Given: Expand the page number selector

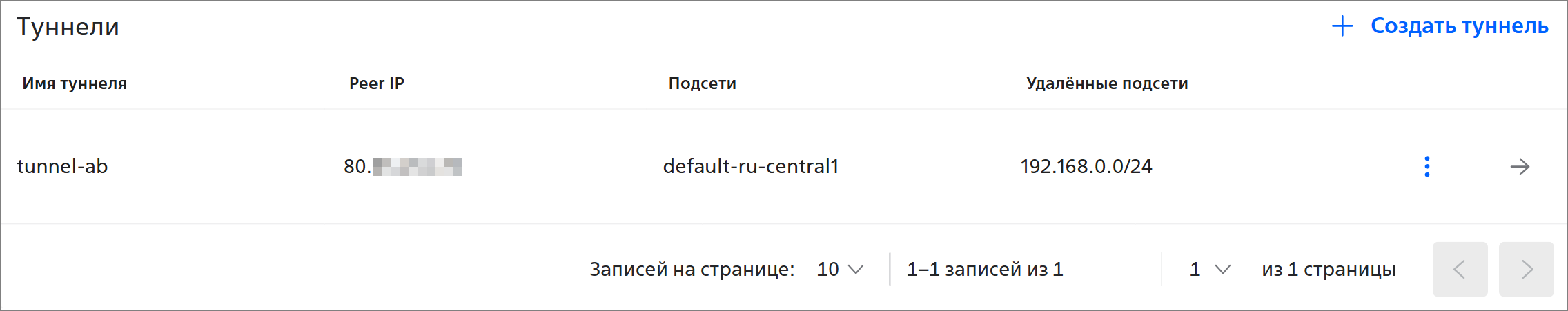Looking at the screenshot, I should [1209, 269].
